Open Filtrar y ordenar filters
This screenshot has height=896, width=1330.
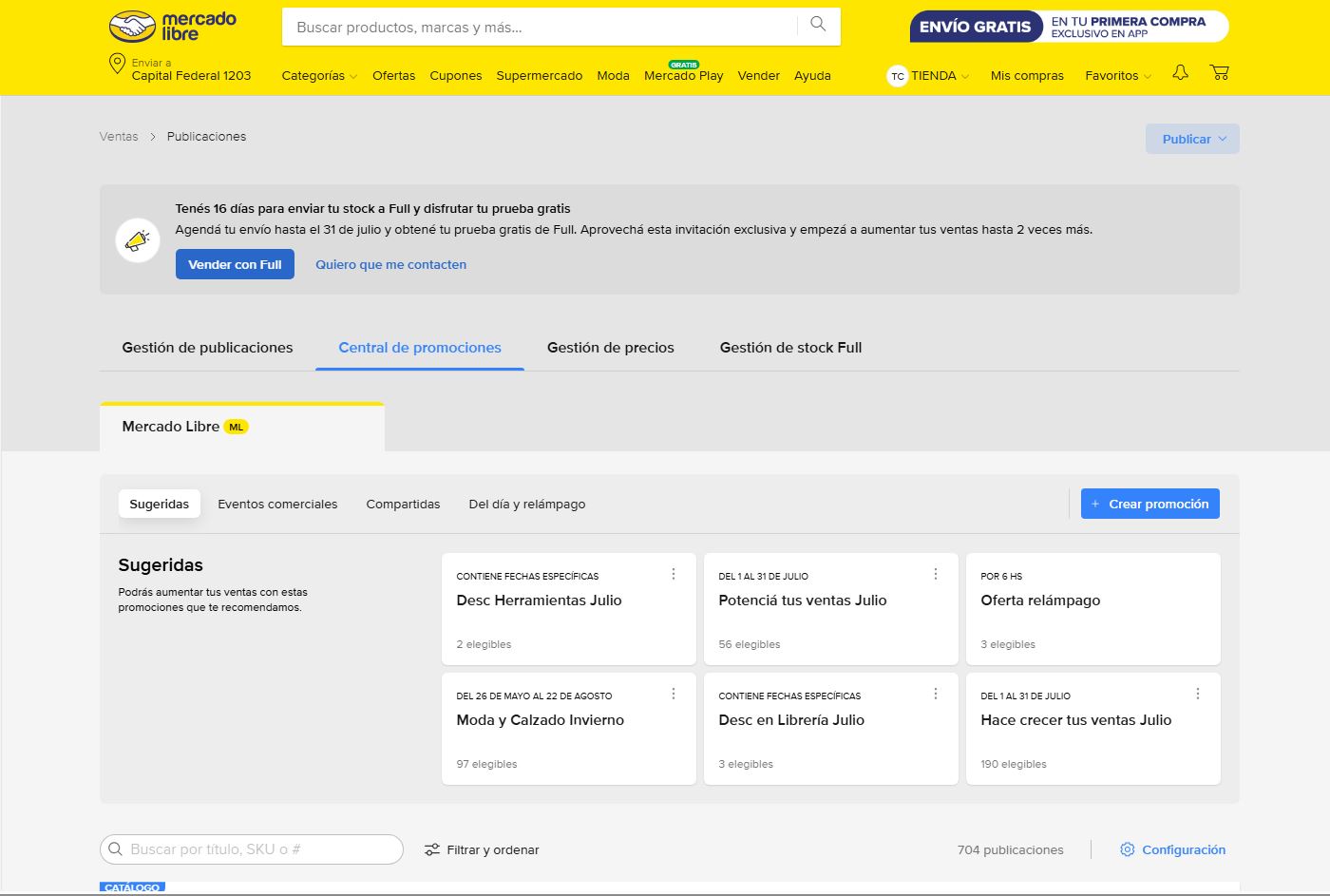coord(482,849)
